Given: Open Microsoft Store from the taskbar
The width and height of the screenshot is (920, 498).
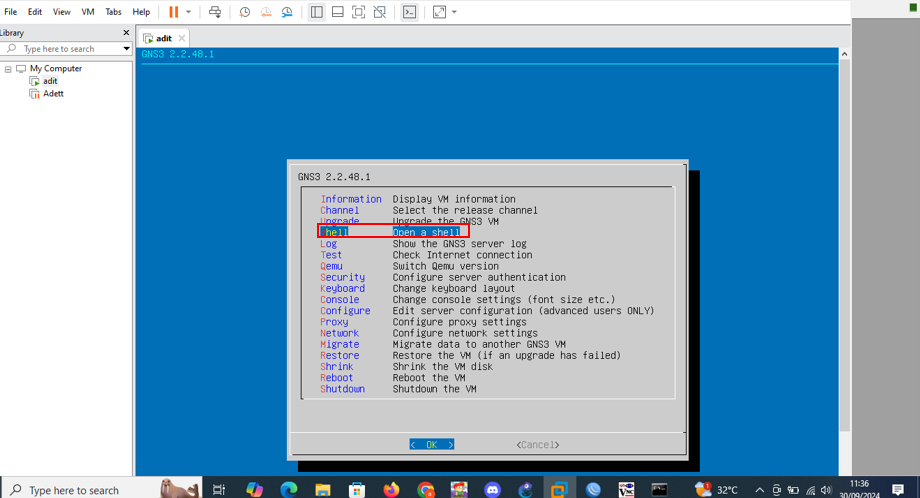Looking at the screenshot, I should point(357,490).
